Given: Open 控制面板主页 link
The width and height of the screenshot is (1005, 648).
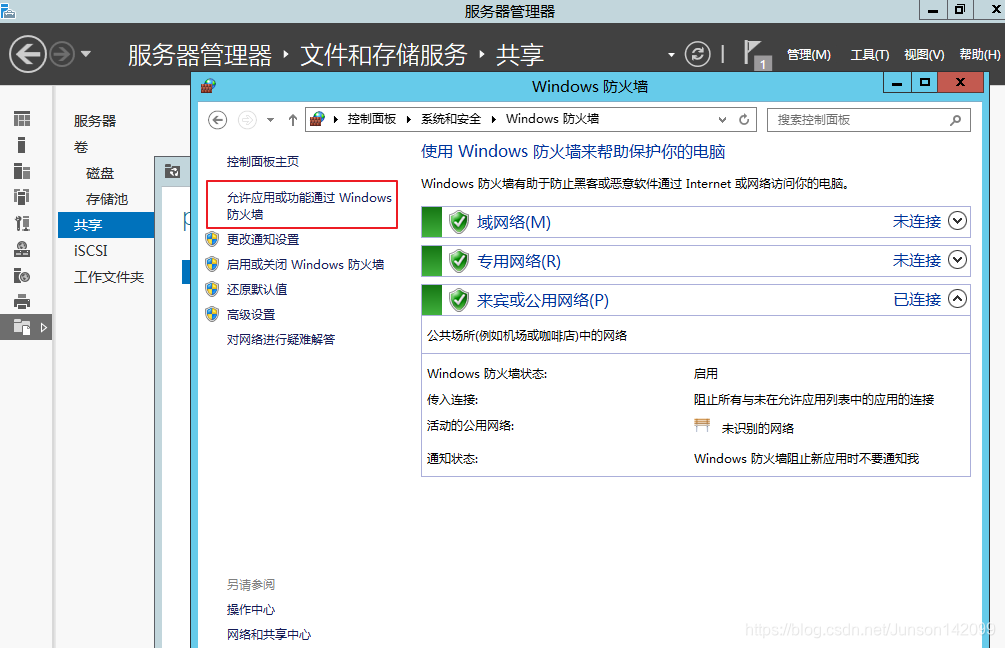Looking at the screenshot, I should tap(263, 162).
